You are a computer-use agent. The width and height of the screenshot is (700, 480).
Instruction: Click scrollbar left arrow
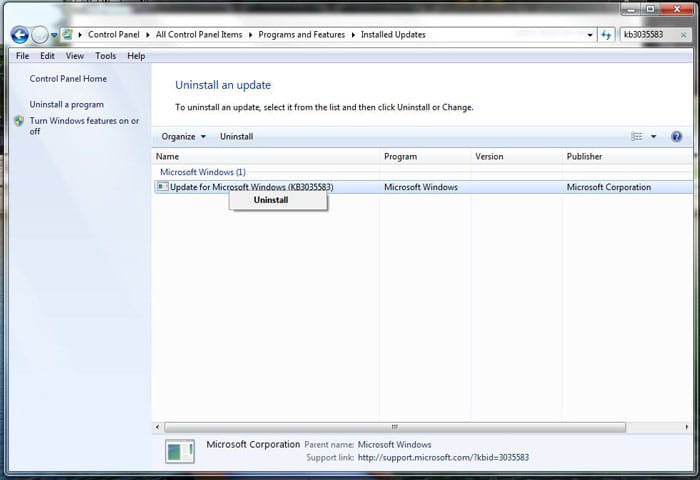tap(157, 427)
